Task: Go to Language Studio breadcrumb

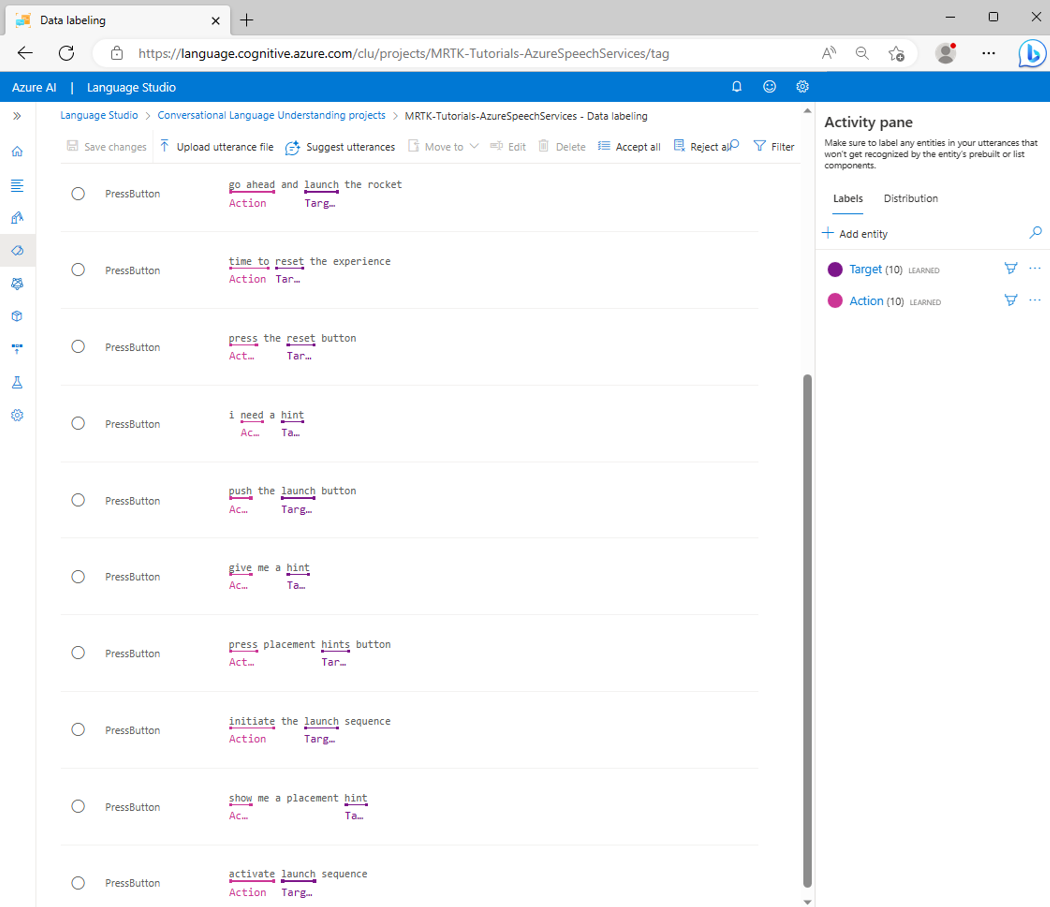Action: click(x=99, y=115)
